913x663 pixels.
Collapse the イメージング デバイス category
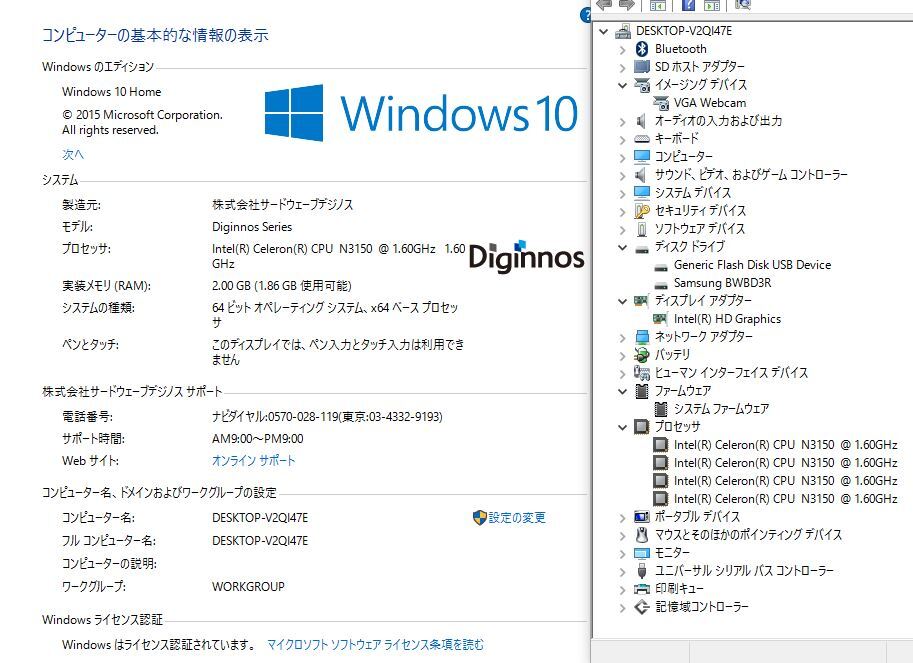click(622, 85)
